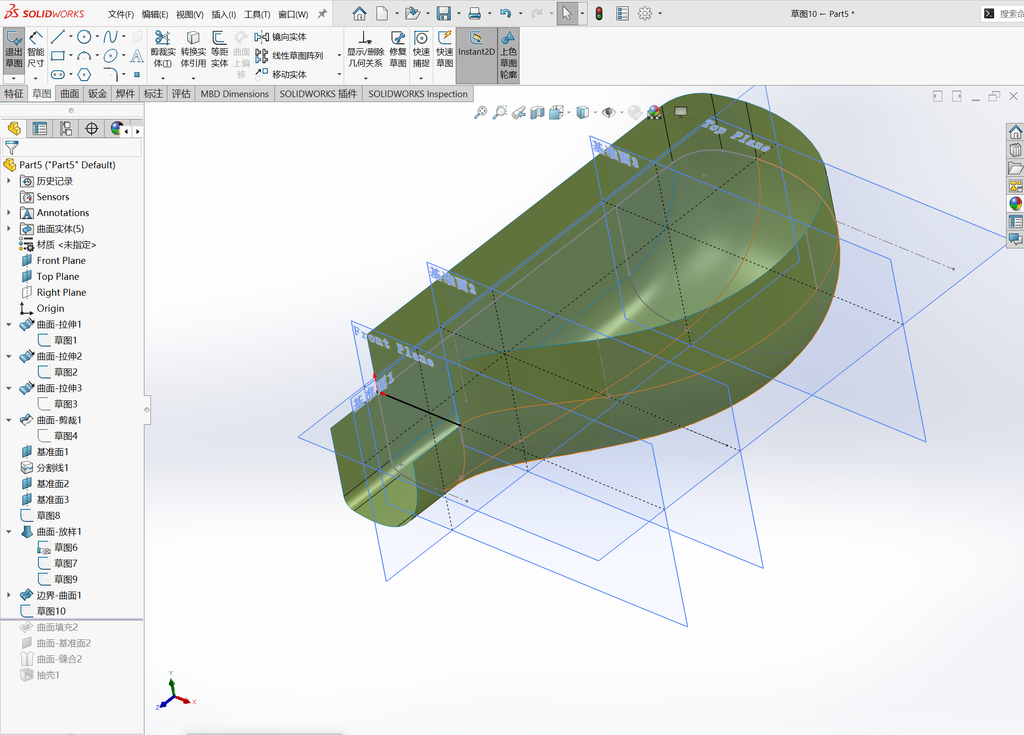
Task: Expand the Annotations tree node
Action: click(8, 212)
